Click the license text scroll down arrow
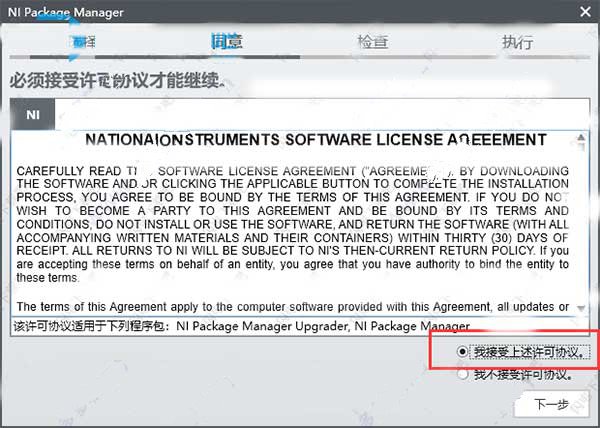The image size is (600, 428). (581, 308)
